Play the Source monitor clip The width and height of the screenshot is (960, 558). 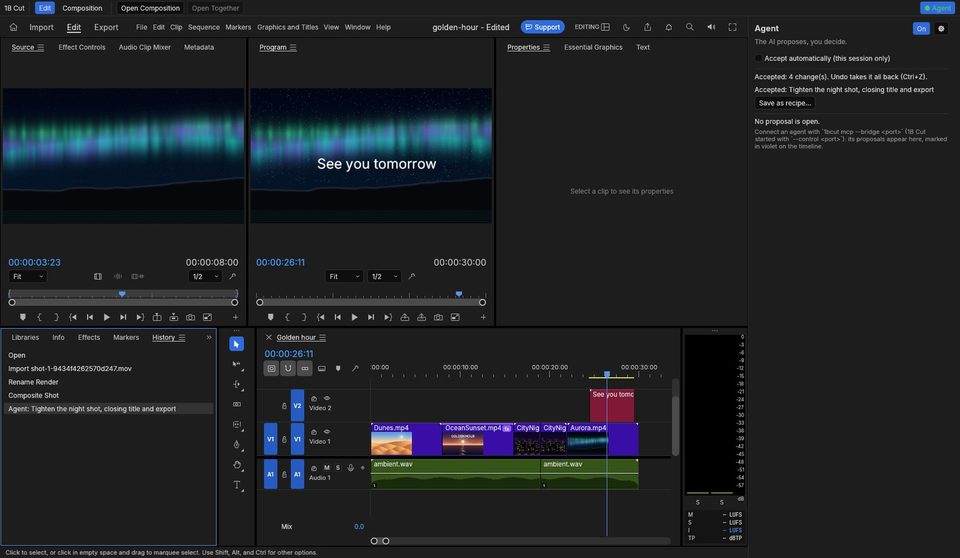click(107, 317)
